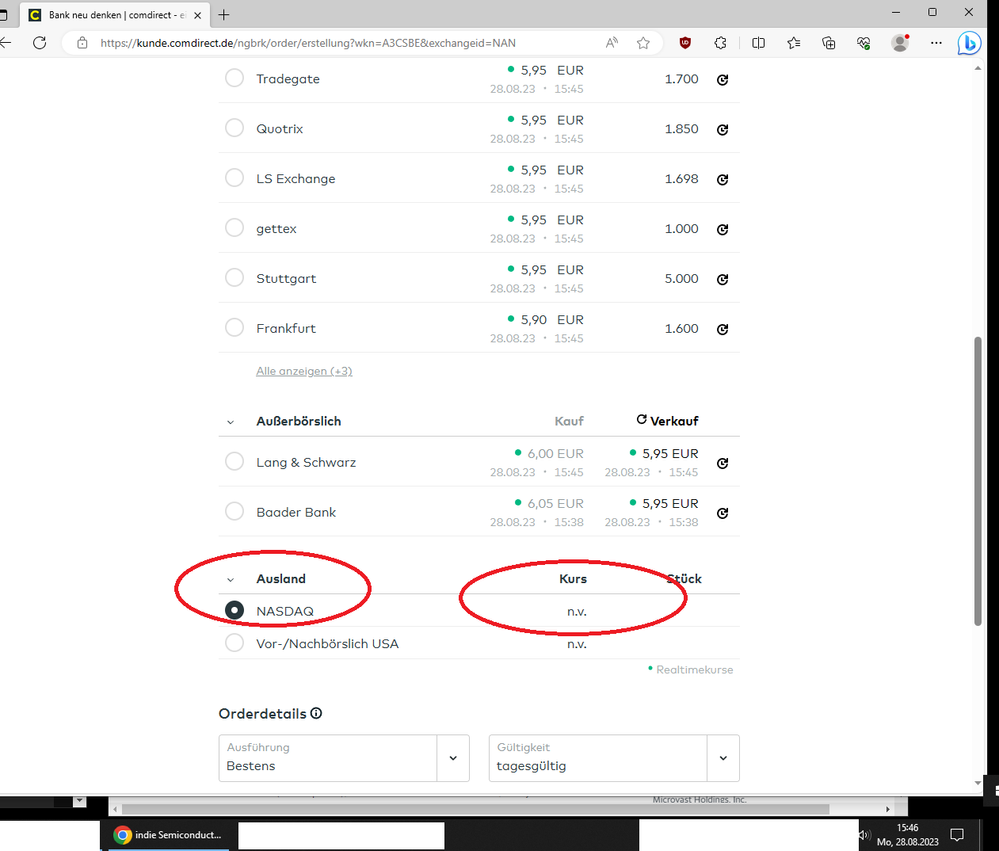Refresh the Stuttgart quote
This screenshot has width=999, height=851.
click(x=722, y=279)
